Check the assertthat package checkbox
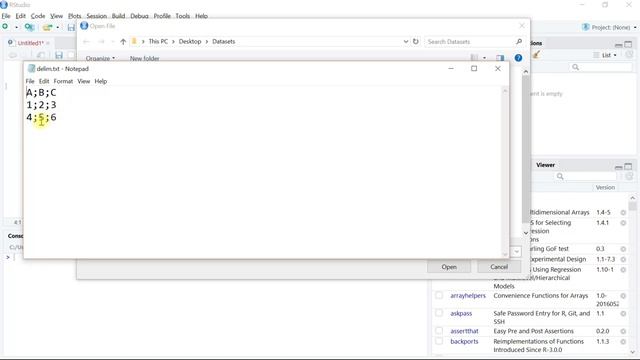The width and height of the screenshot is (640, 360). (439, 331)
